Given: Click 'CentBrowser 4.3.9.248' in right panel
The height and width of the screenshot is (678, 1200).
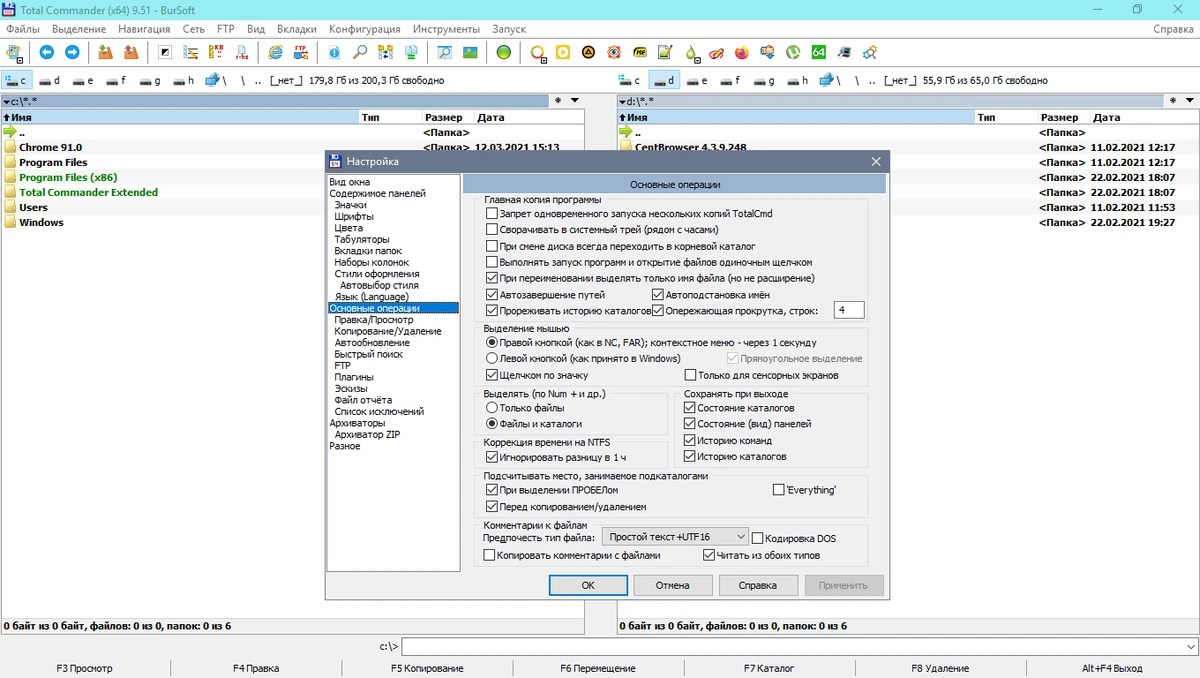Looking at the screenshot, I should tap(690, 147).
